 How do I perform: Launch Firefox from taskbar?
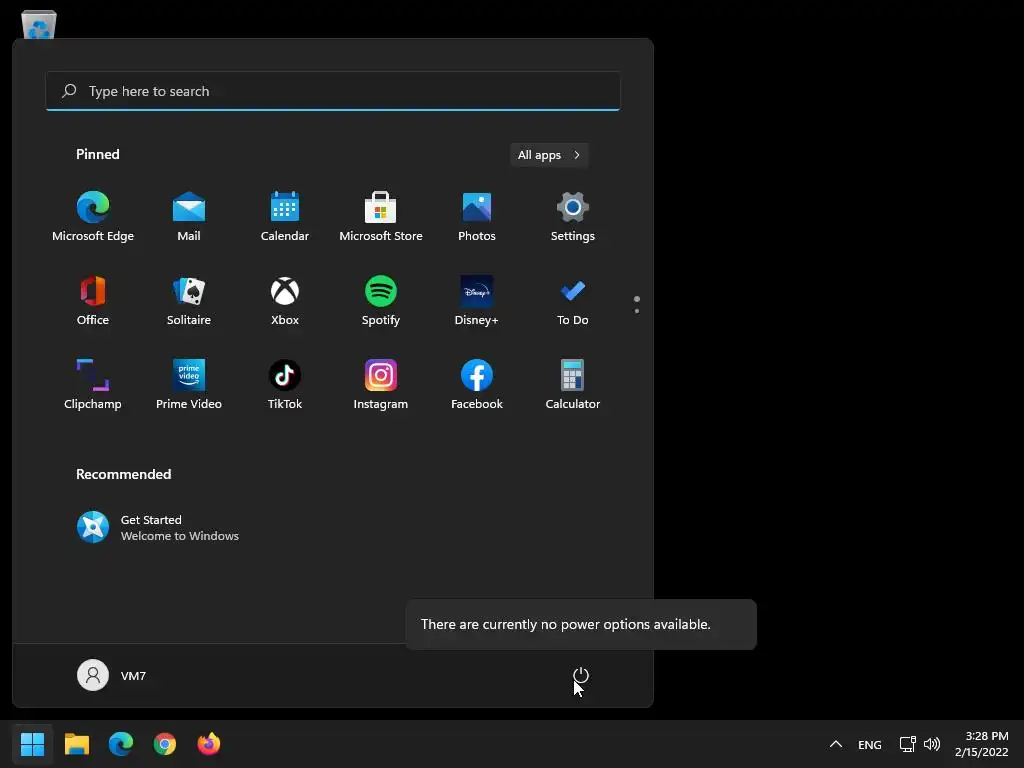coord(209,744)
